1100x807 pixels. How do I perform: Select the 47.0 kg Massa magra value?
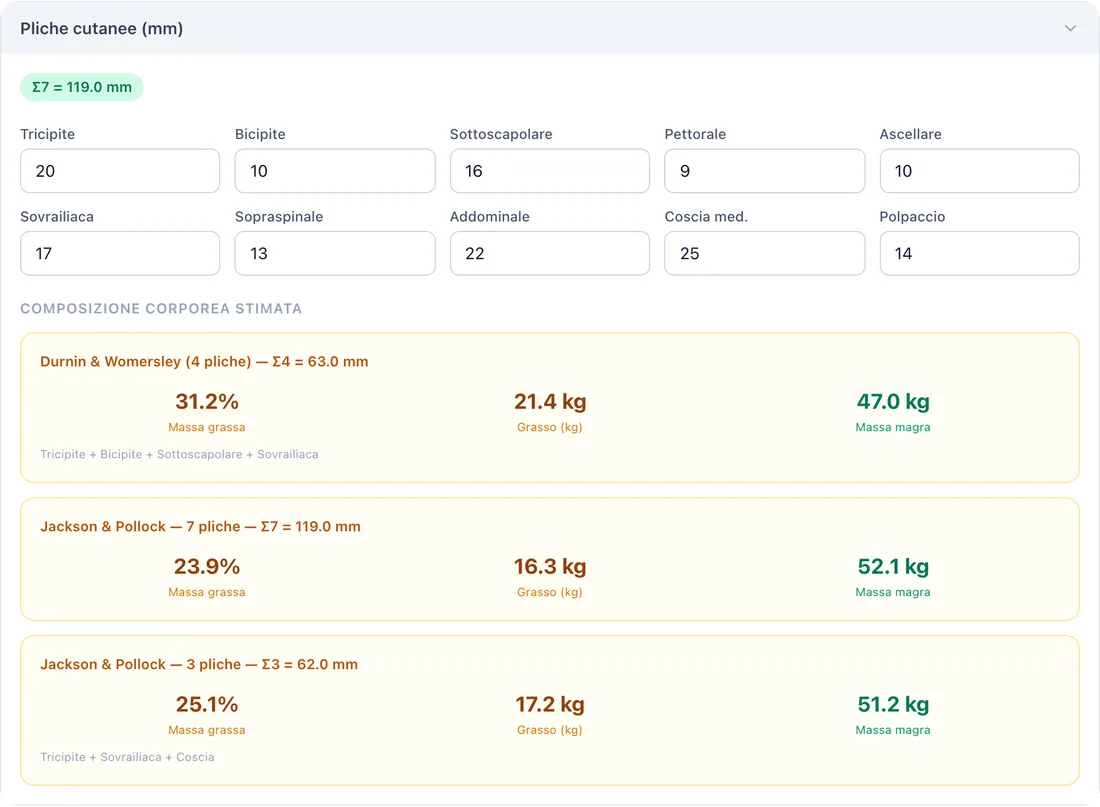click(x=893, y=401)
